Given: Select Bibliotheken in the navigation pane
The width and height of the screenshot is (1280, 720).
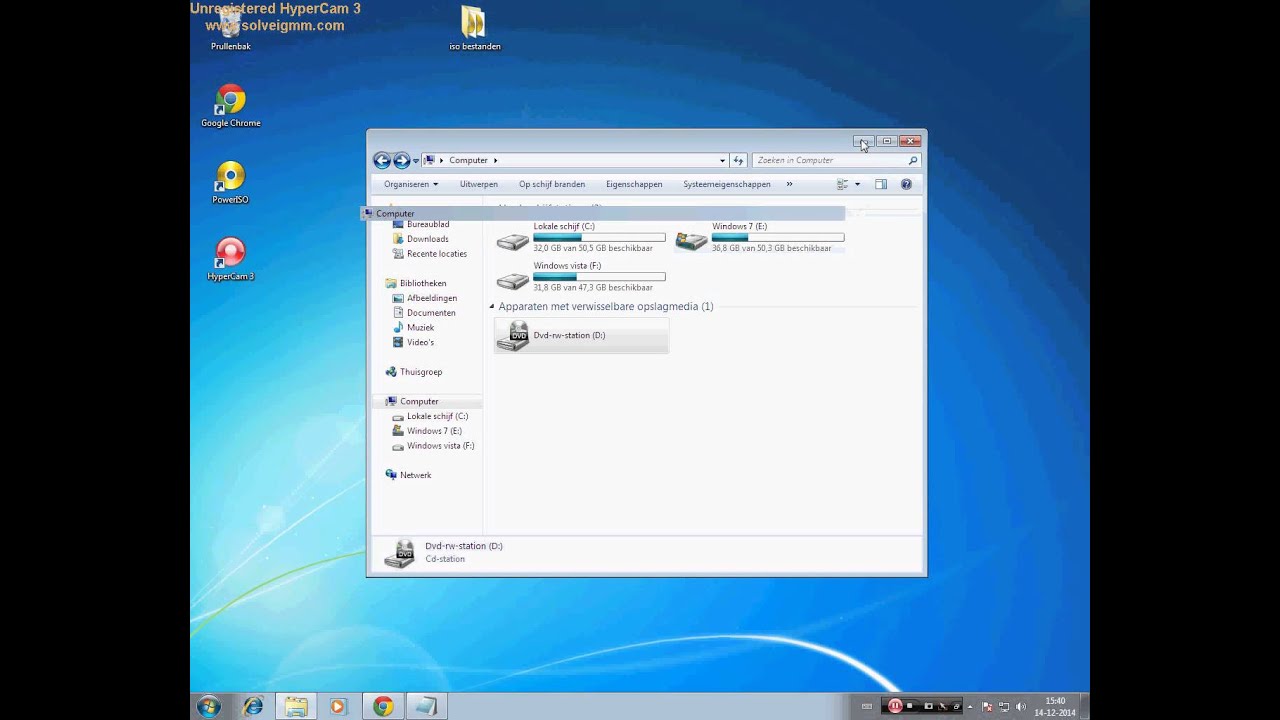Looking at the screenshot, I should tap(423, 283).
